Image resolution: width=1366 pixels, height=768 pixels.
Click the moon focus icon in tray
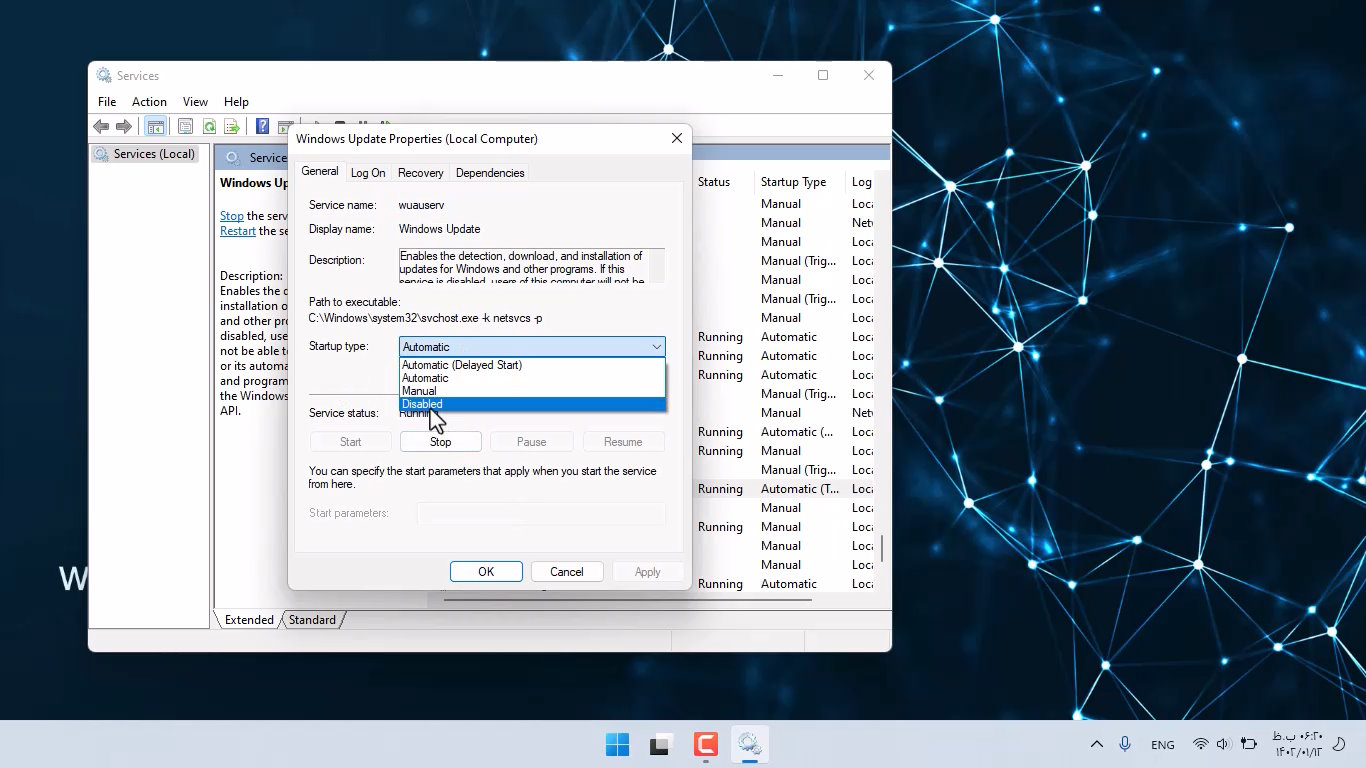click(1339, 745)
